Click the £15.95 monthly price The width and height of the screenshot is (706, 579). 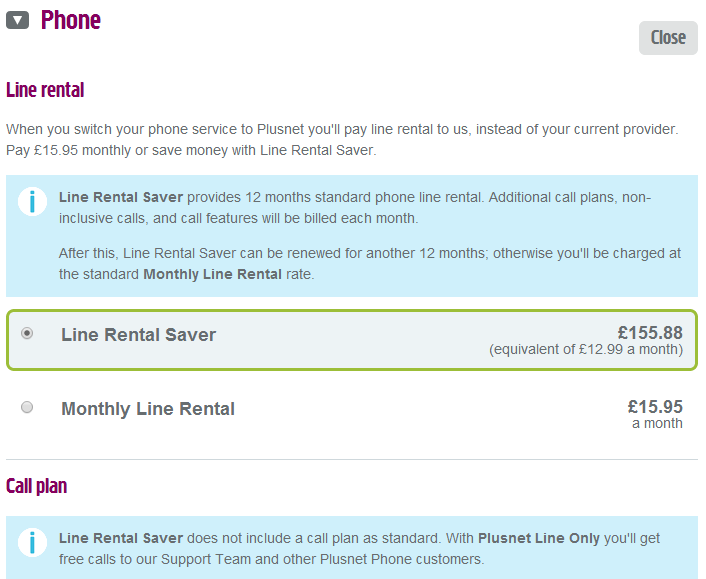click(655, 407)
